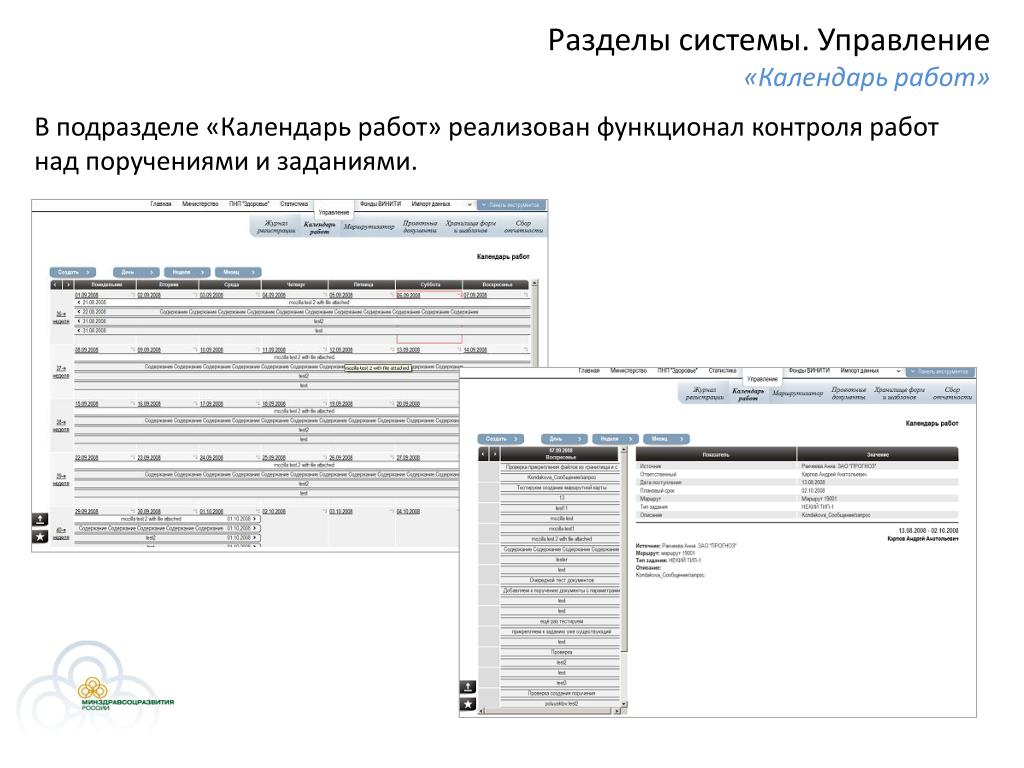1024x768 pixels.
Task: Open 'Министерство' menu in the day view screenshot
Action: (629, 371)
